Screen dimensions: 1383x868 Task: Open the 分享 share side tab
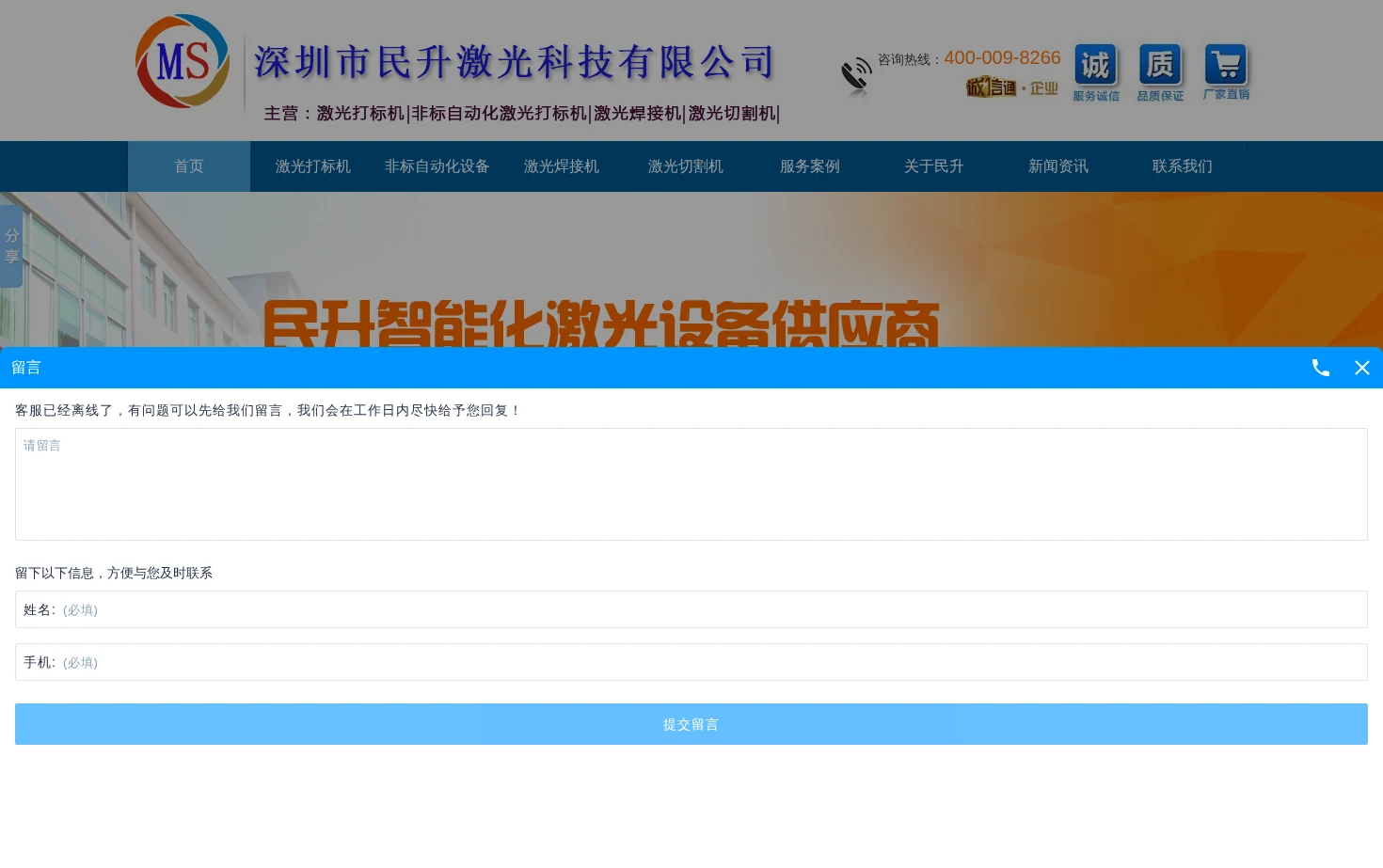coord(11,246)
